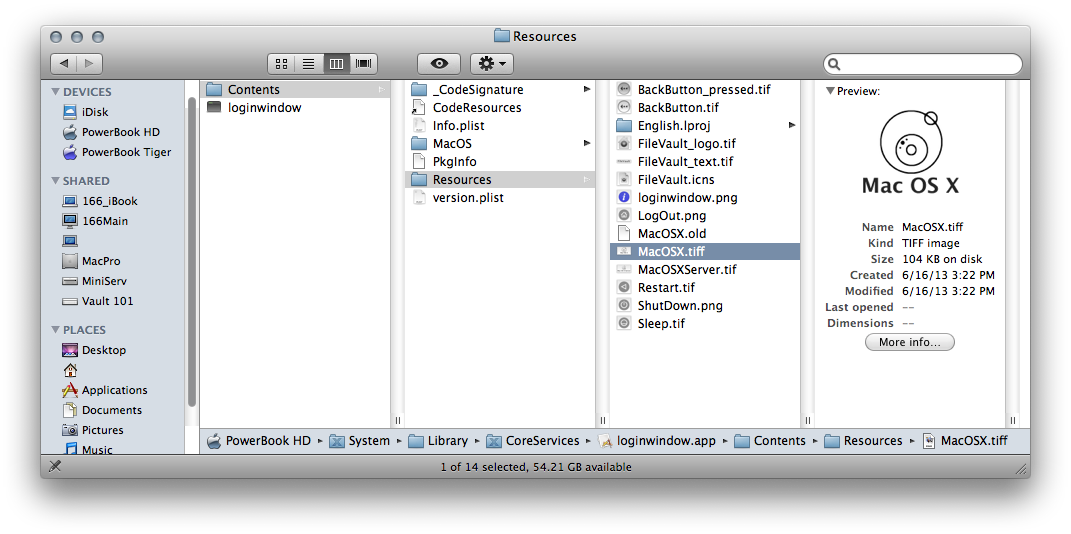Click inside the Spotlight search field

[x=923, y=64]
